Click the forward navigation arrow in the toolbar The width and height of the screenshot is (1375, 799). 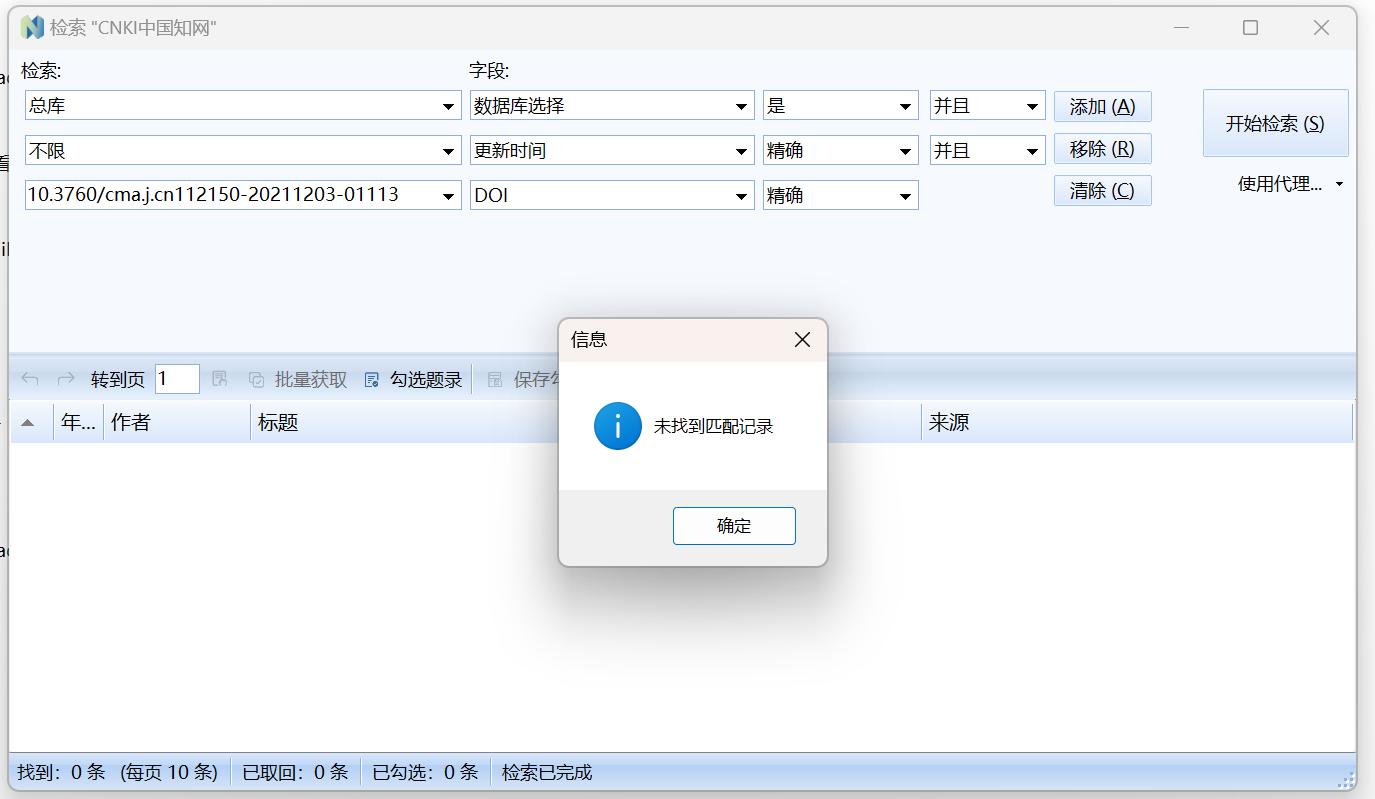click(x=64, y=378)
